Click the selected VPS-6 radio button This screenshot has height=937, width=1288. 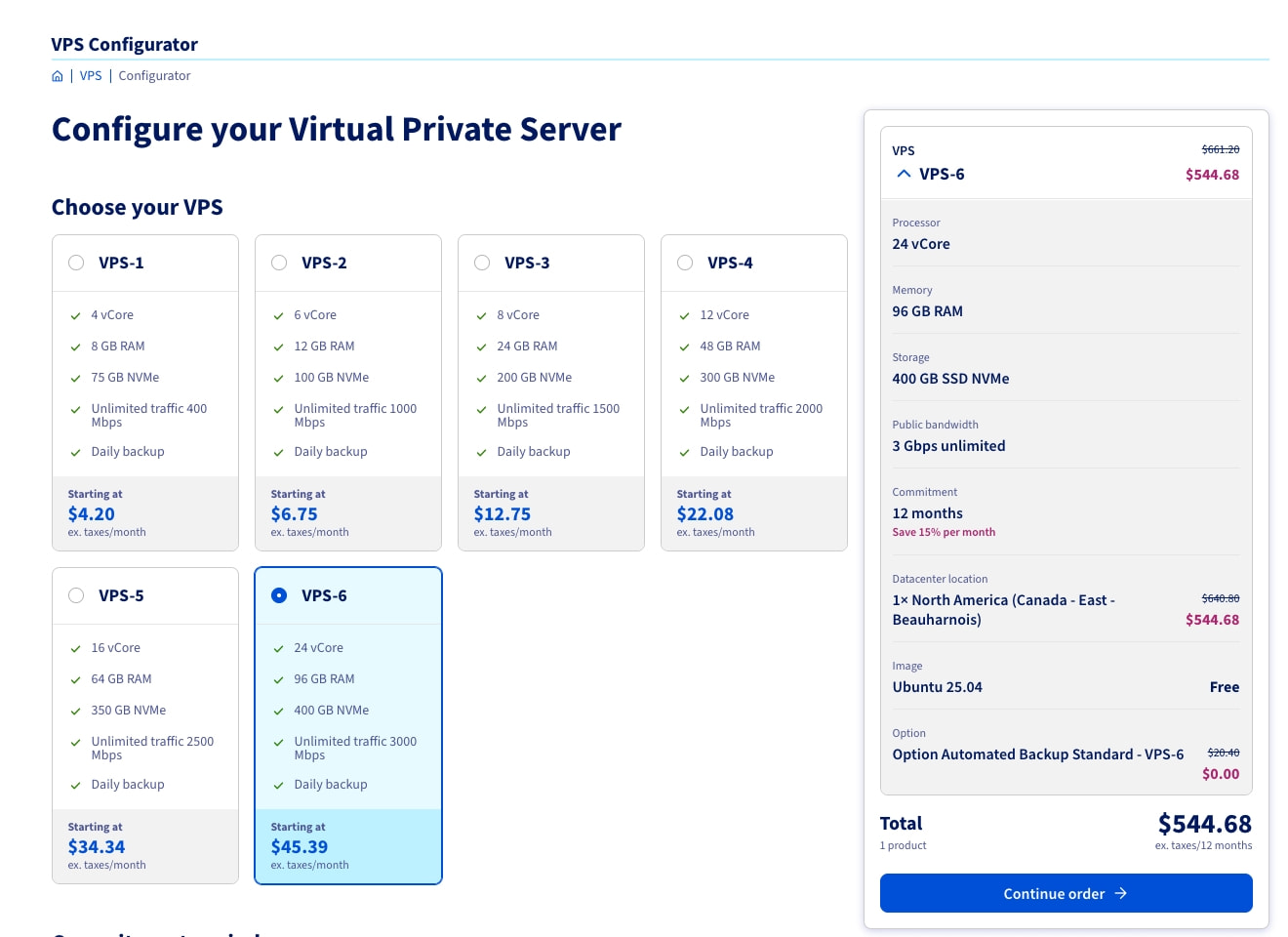point(279,595)
